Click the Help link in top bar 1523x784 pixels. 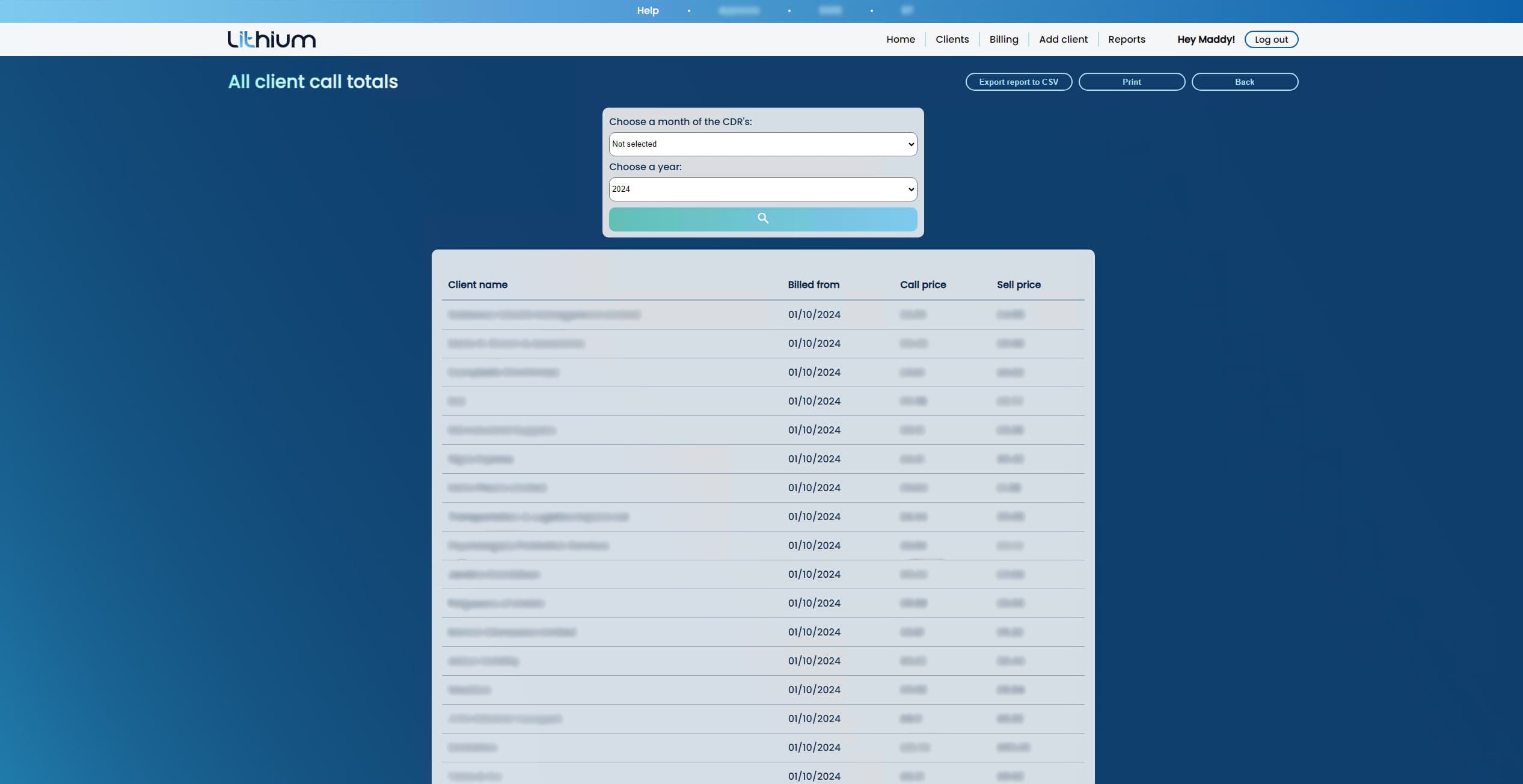point(648,11)
